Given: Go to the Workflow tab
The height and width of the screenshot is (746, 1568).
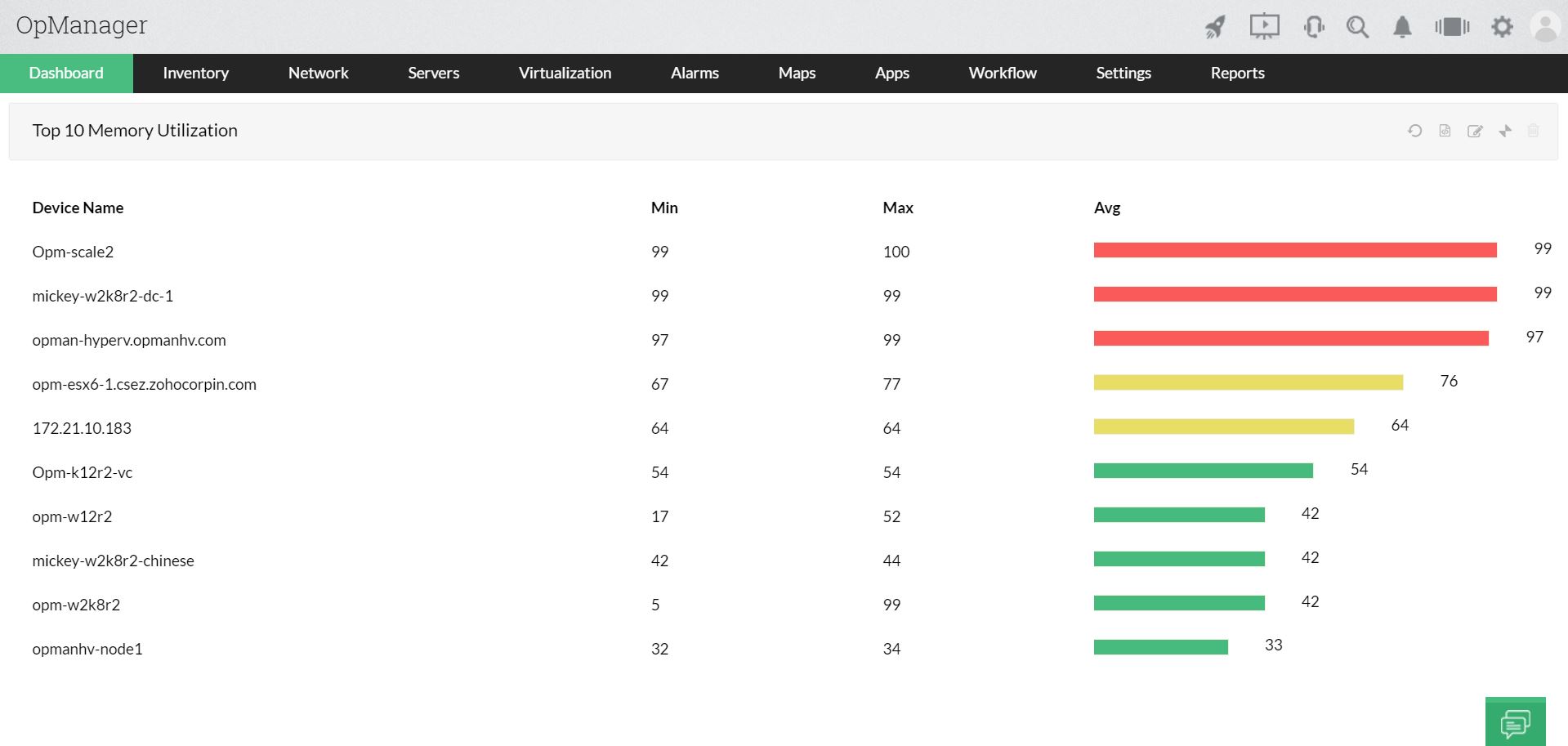Looking at the screenshot, I should click(1003, 74).
